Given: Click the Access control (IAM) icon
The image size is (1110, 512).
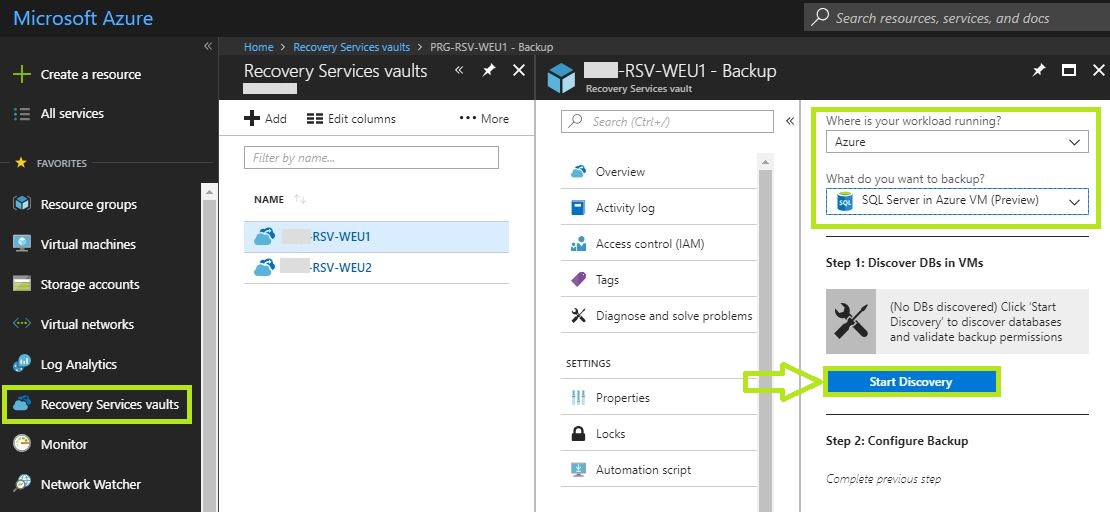Looking at the screenshot, I should pos(578,244).
